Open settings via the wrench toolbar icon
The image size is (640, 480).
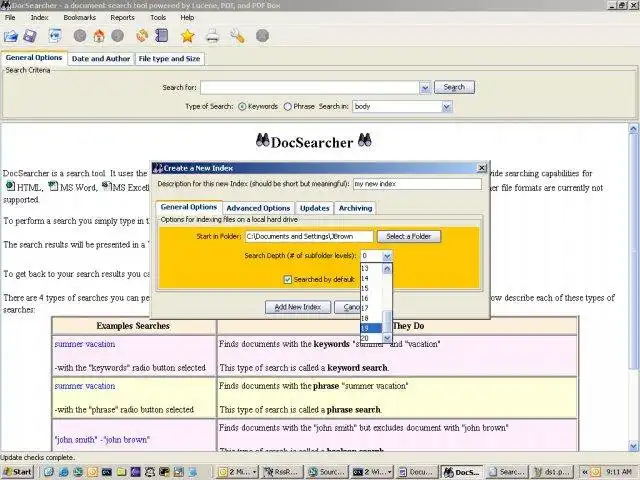pyautogui.click(x=237, y=36)
